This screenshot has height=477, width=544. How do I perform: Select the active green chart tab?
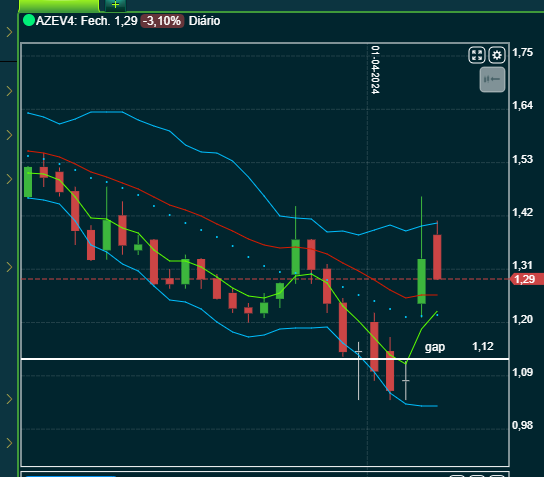(59, 5)
